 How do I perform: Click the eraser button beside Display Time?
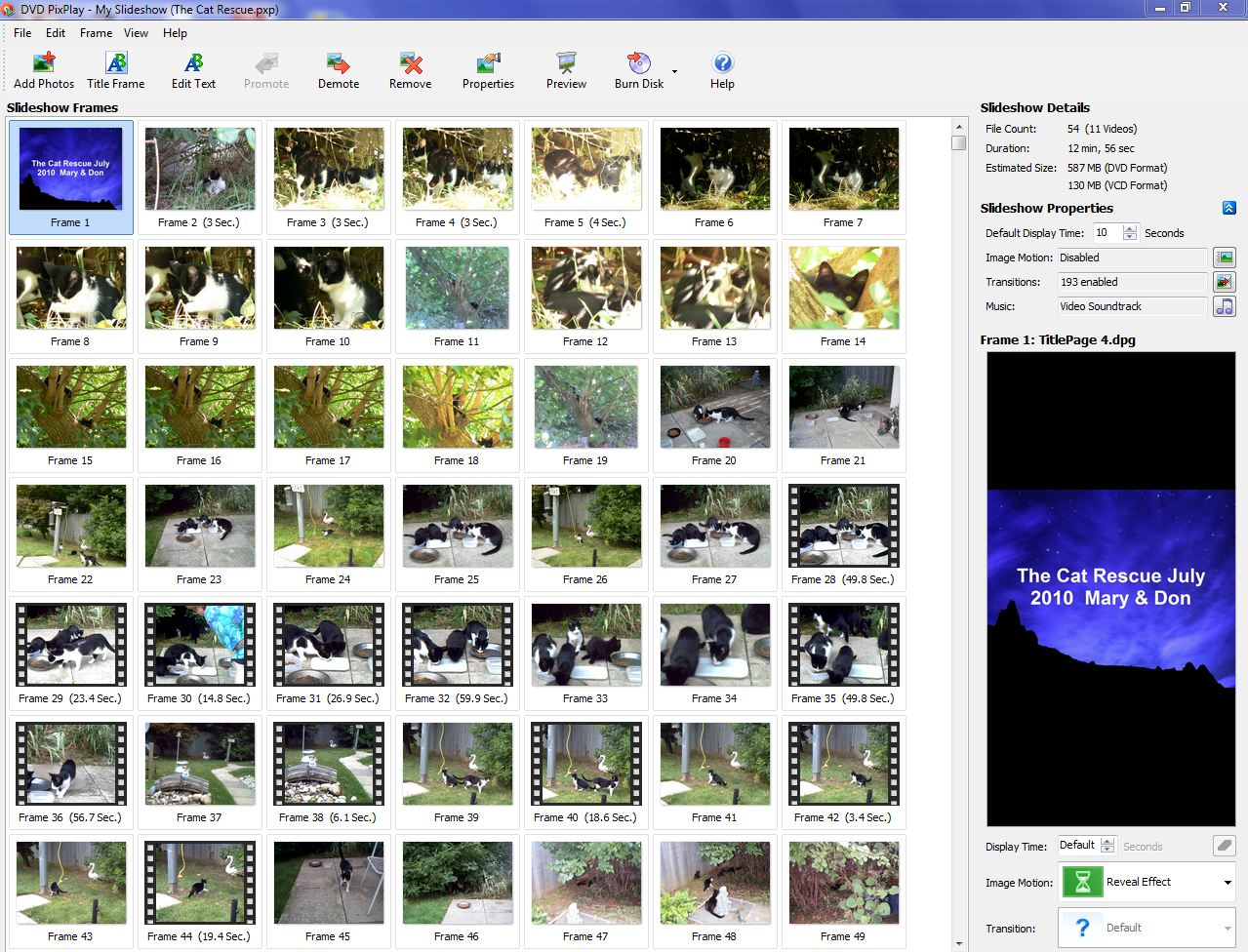[x=1224, y=846]
